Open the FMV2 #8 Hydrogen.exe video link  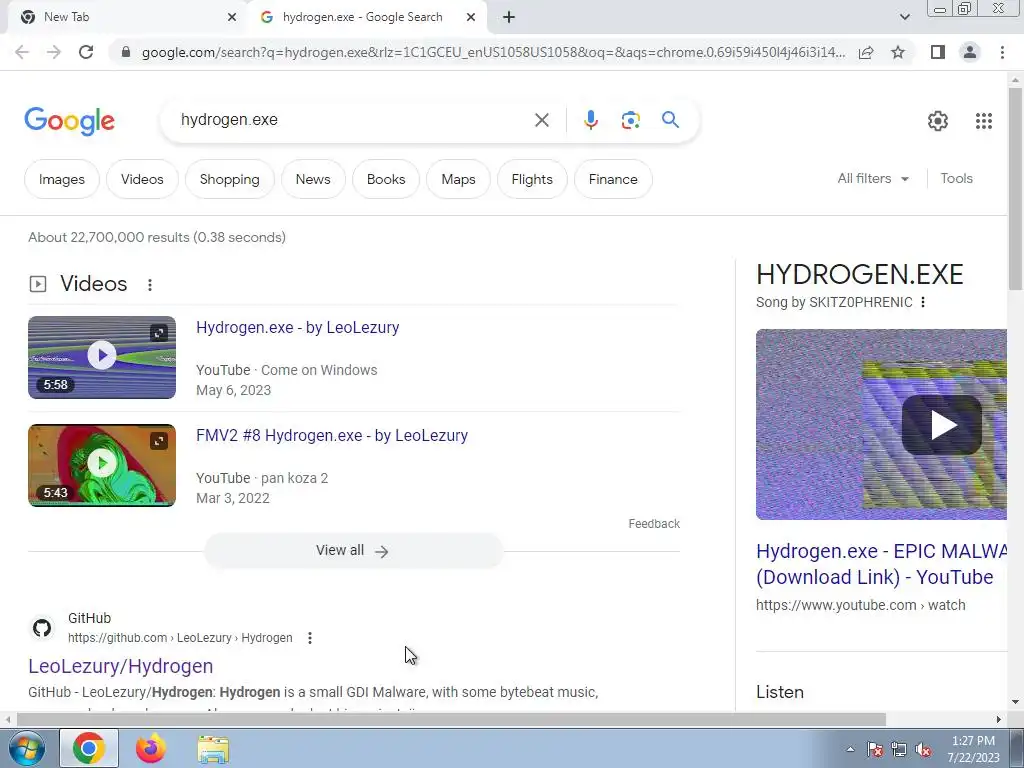332,436
